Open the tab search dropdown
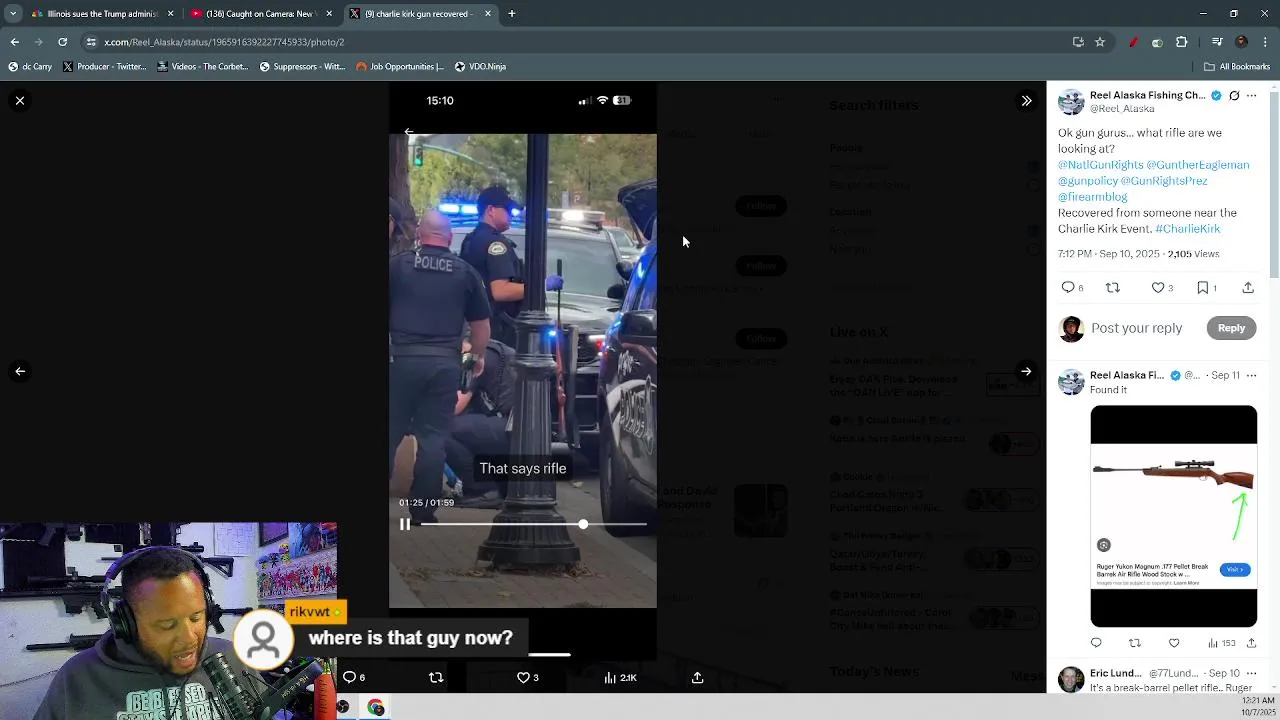Screen dimensions: 1280x720 coord(12,14)
